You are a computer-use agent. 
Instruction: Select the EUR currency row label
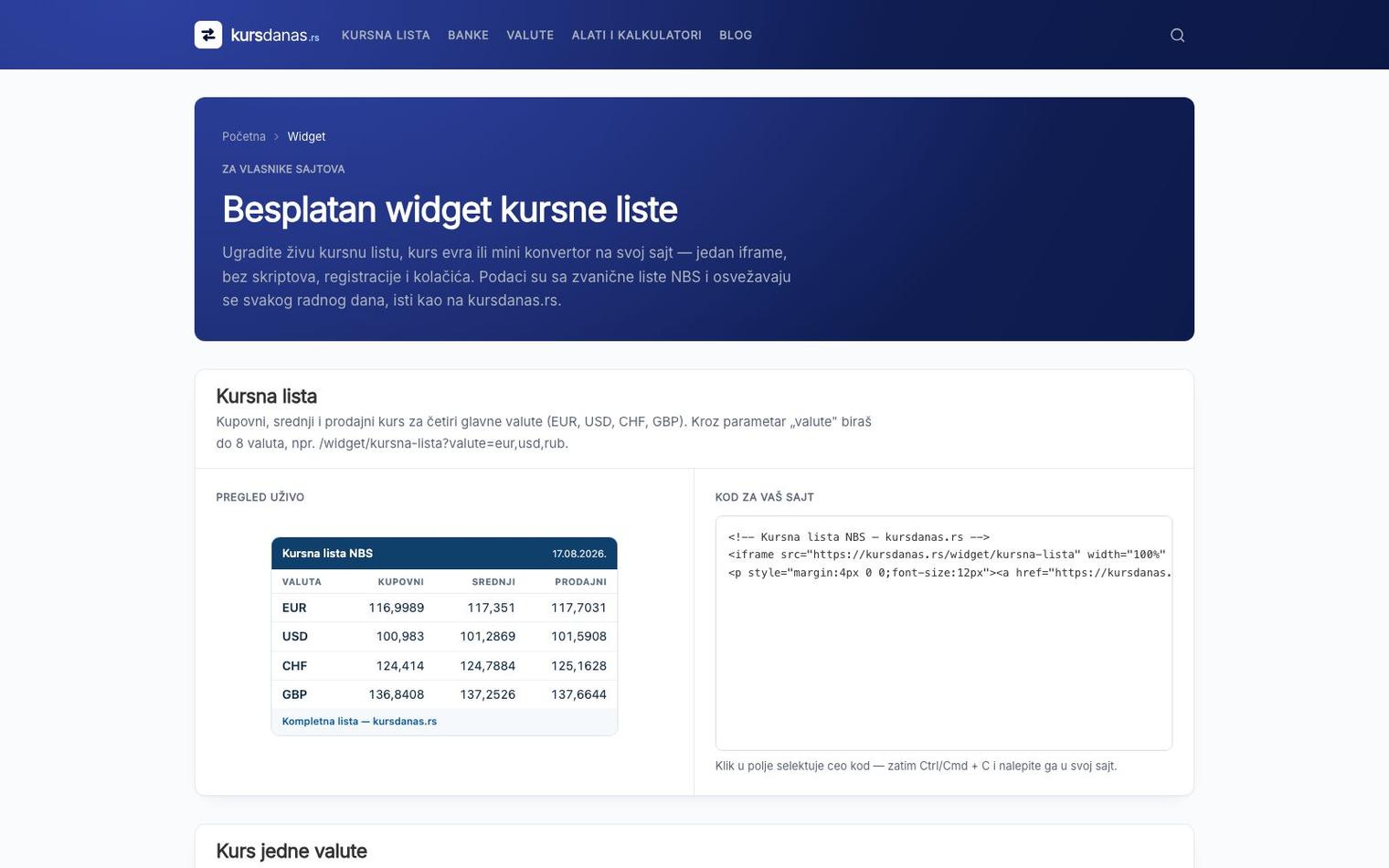click(x=294, y=608)
